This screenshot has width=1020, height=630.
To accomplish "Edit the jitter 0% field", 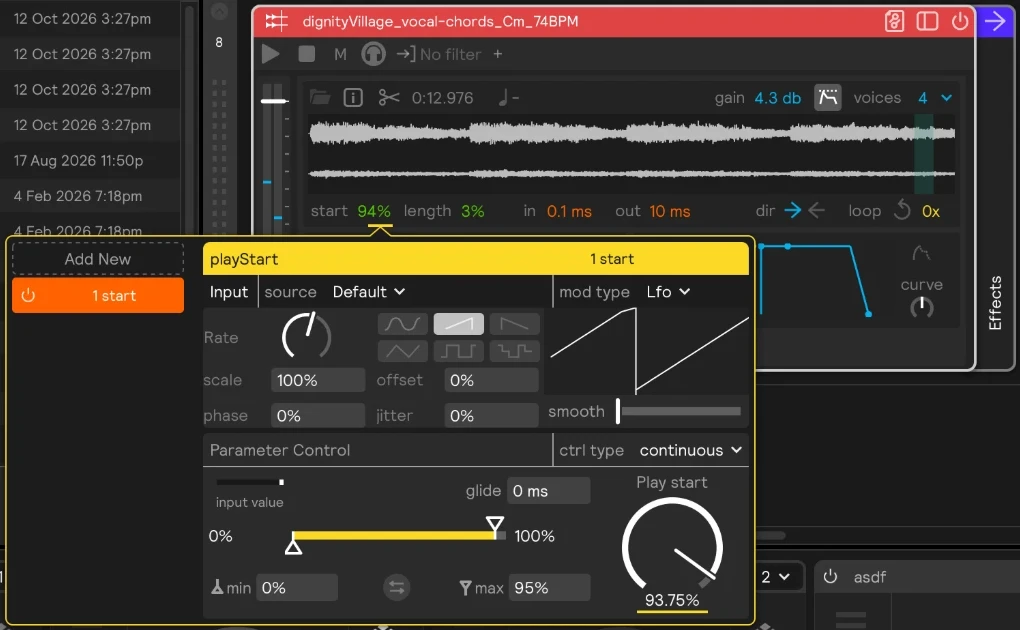I will pos(491,415).
